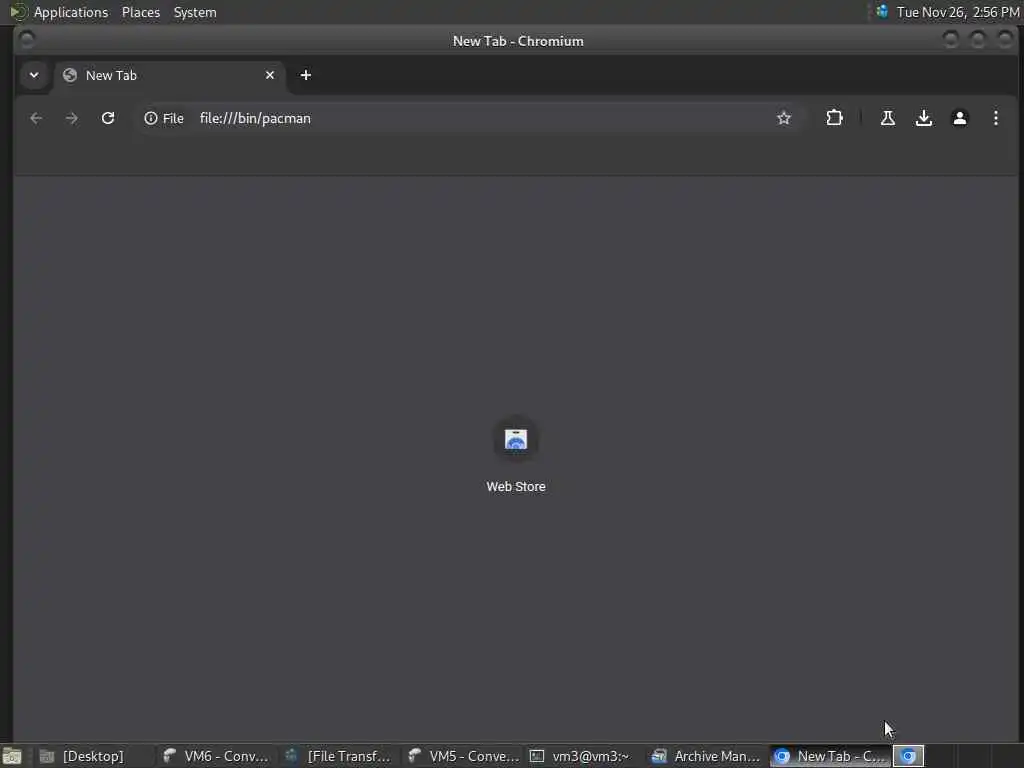This screenshot has height=768, width=1024.
Task: Switch to the [Desktop] taskbar window
Action: coord(93,756)
